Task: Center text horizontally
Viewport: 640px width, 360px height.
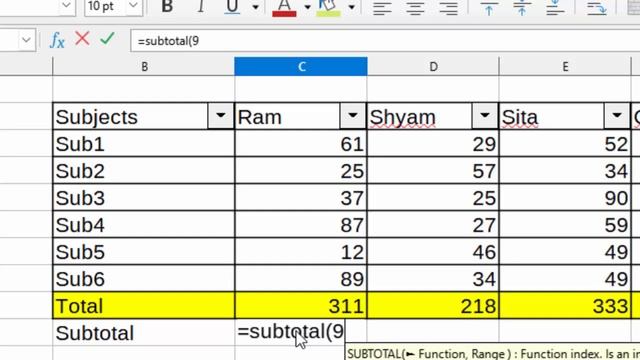Action: pyautogui.click(x=416, y=8)
